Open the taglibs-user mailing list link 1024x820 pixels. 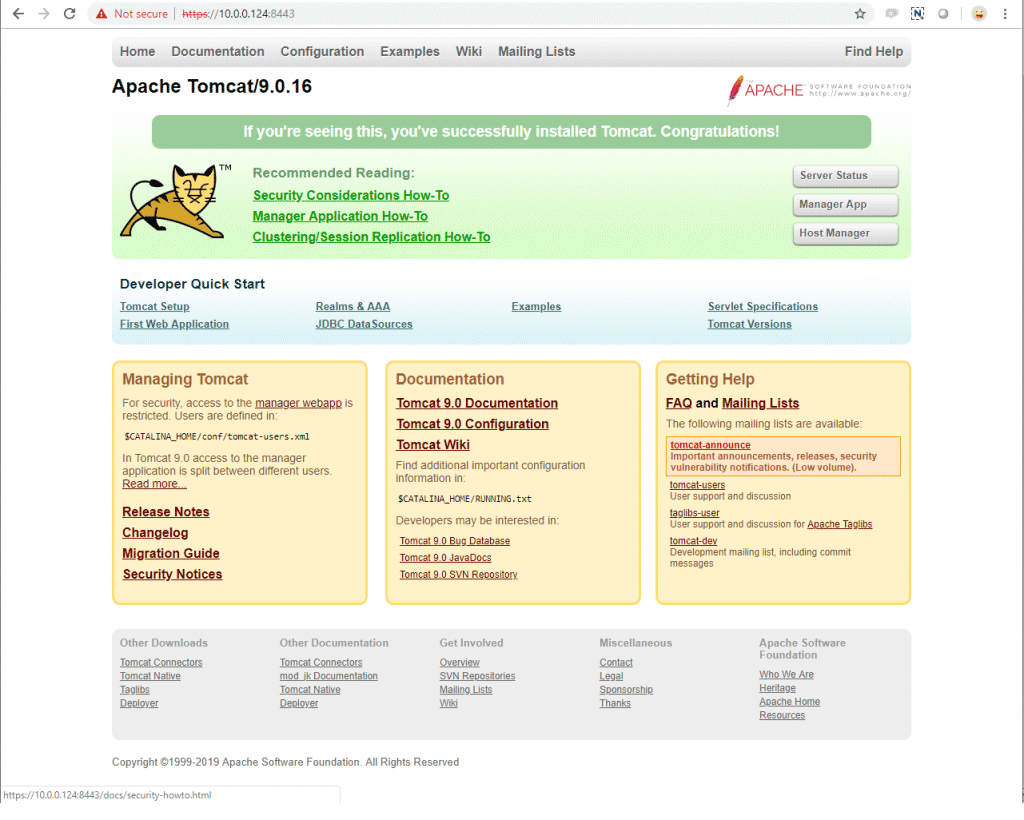[694, 513]
